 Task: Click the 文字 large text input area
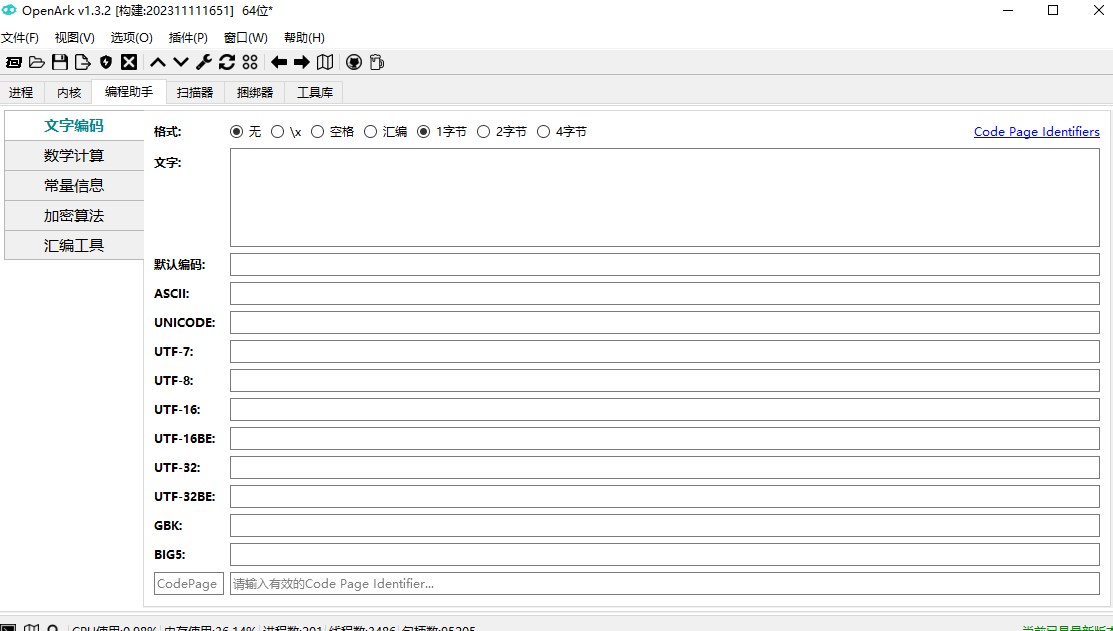click(x=664, y=197)
